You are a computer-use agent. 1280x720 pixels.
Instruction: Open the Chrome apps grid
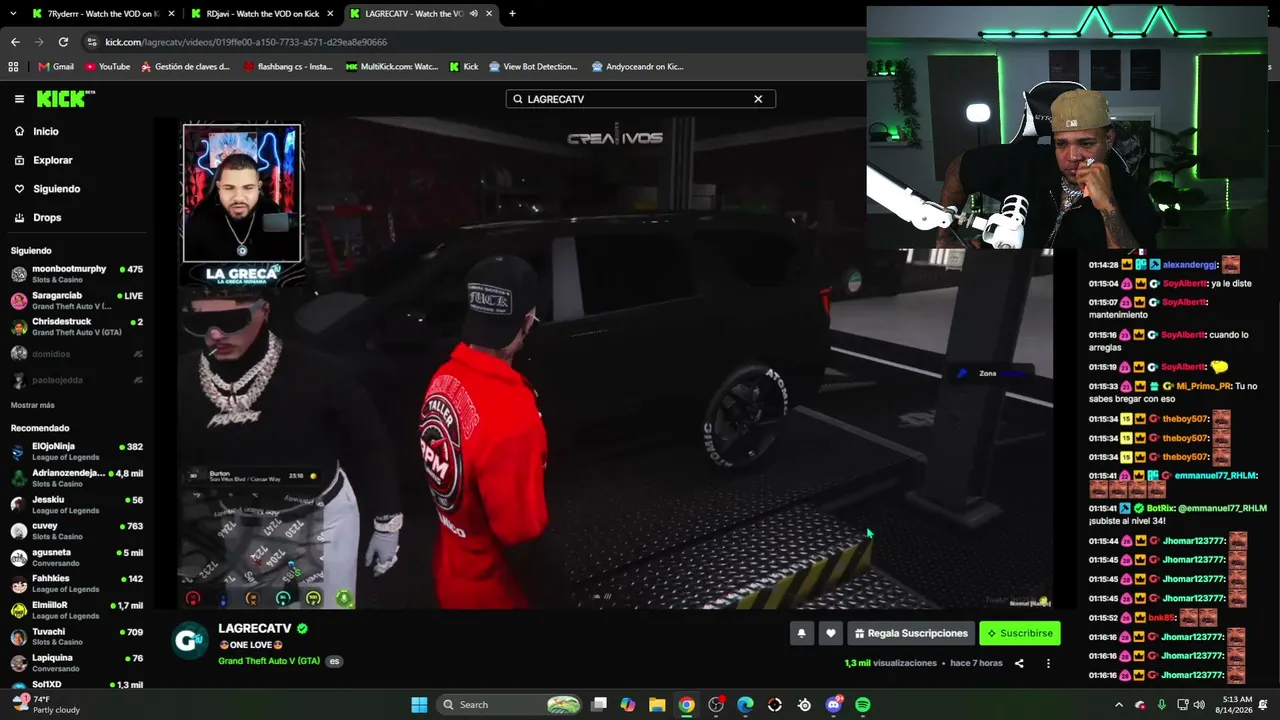(13, 67)
